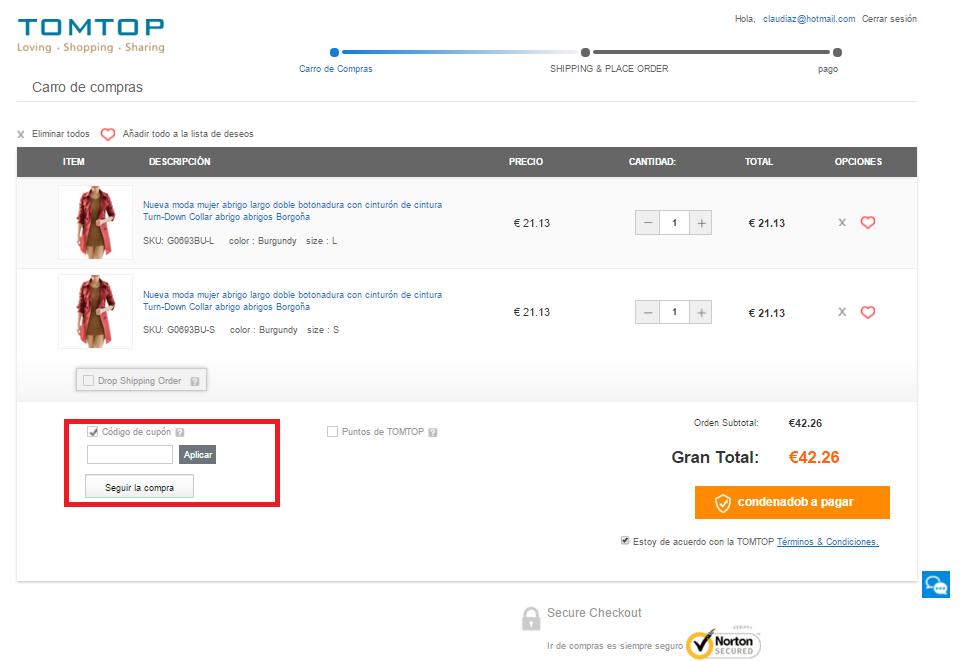Click the Cerrar sesión link
This screenshot has height=661, width=971.
pos(889,19)
